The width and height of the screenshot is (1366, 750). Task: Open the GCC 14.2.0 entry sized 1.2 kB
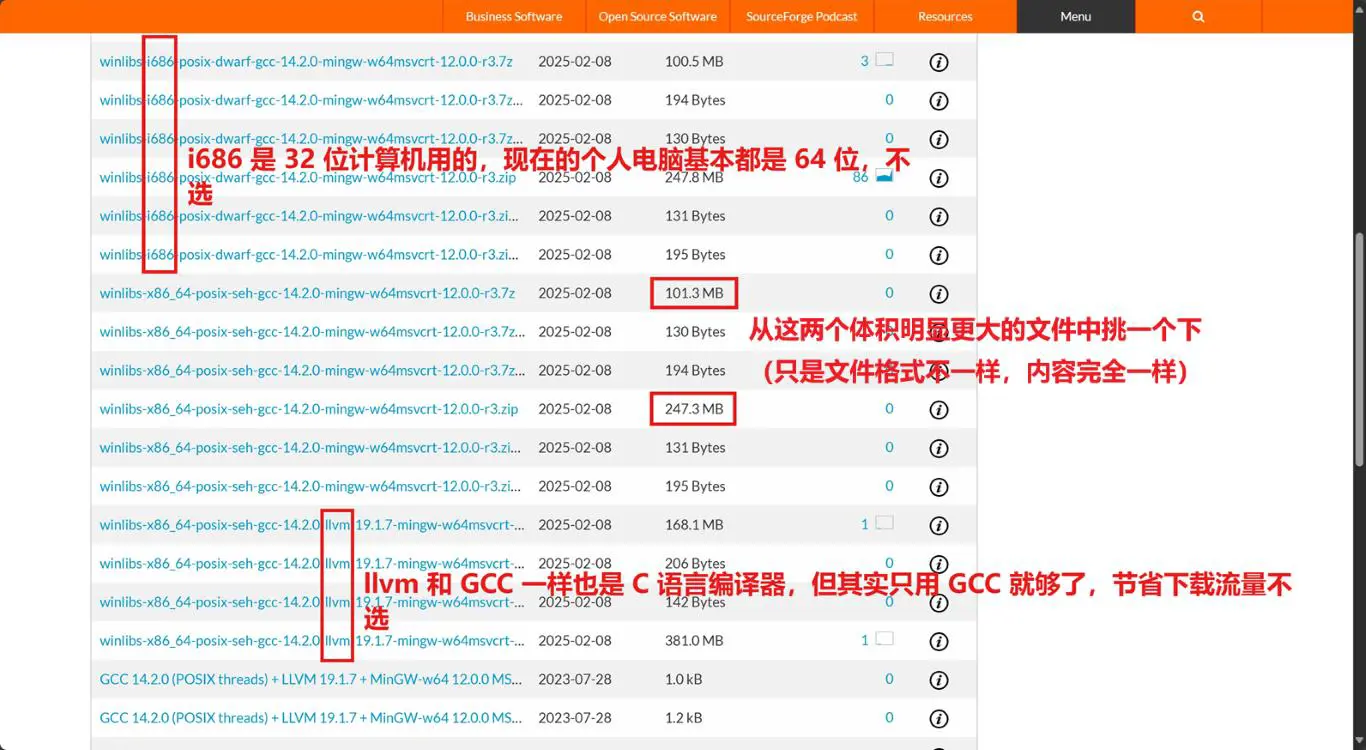pos(310,718)
